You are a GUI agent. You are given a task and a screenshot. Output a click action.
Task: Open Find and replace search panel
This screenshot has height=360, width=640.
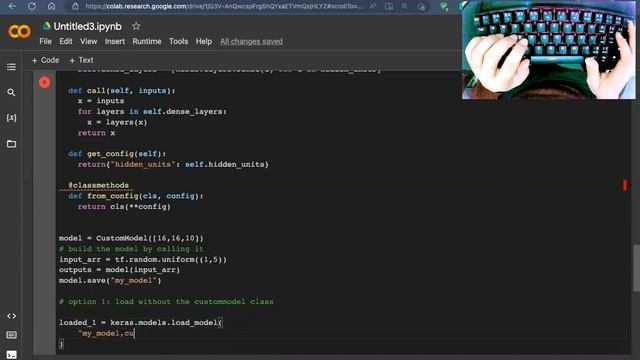11,93
